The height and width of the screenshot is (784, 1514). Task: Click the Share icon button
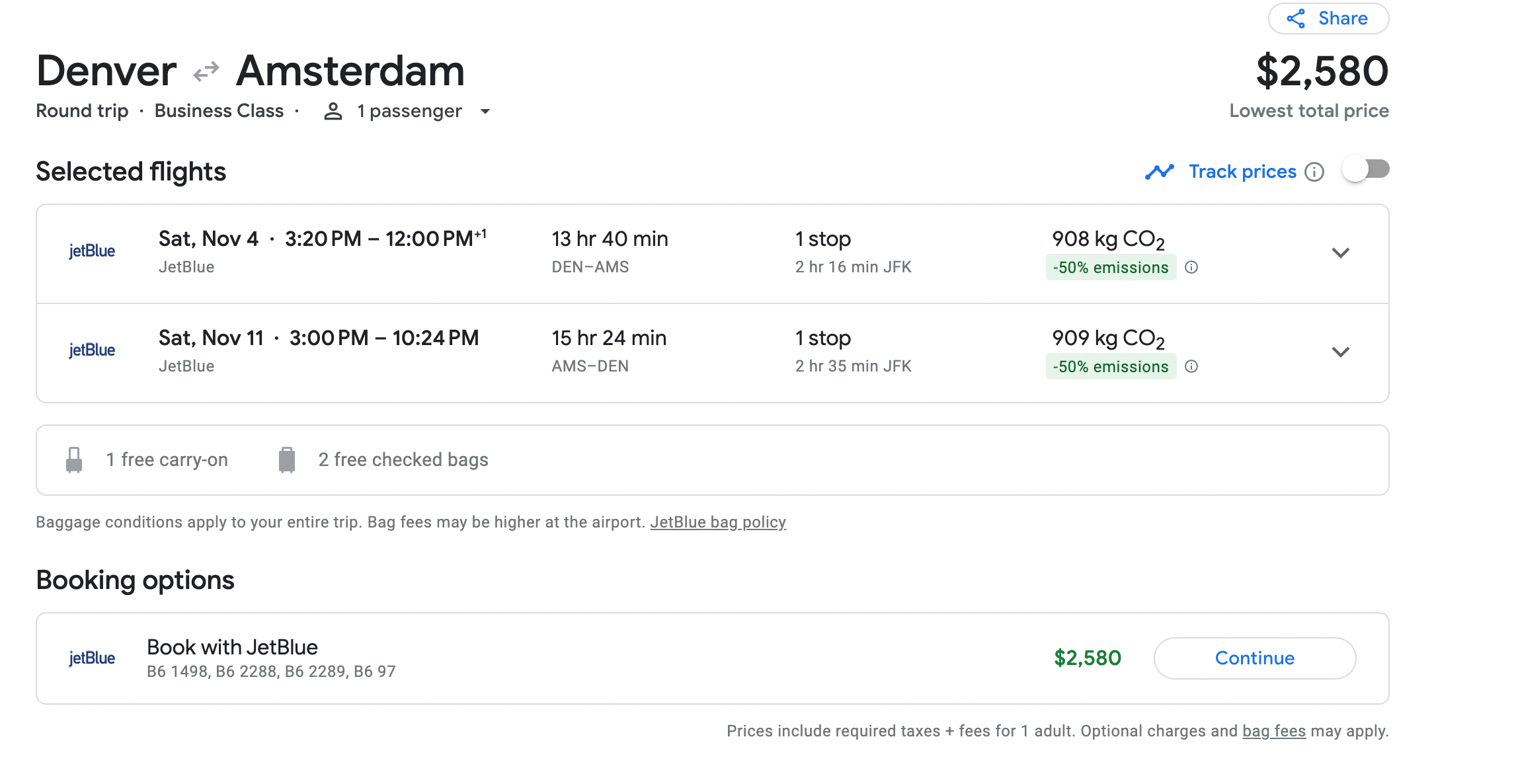1296,19
